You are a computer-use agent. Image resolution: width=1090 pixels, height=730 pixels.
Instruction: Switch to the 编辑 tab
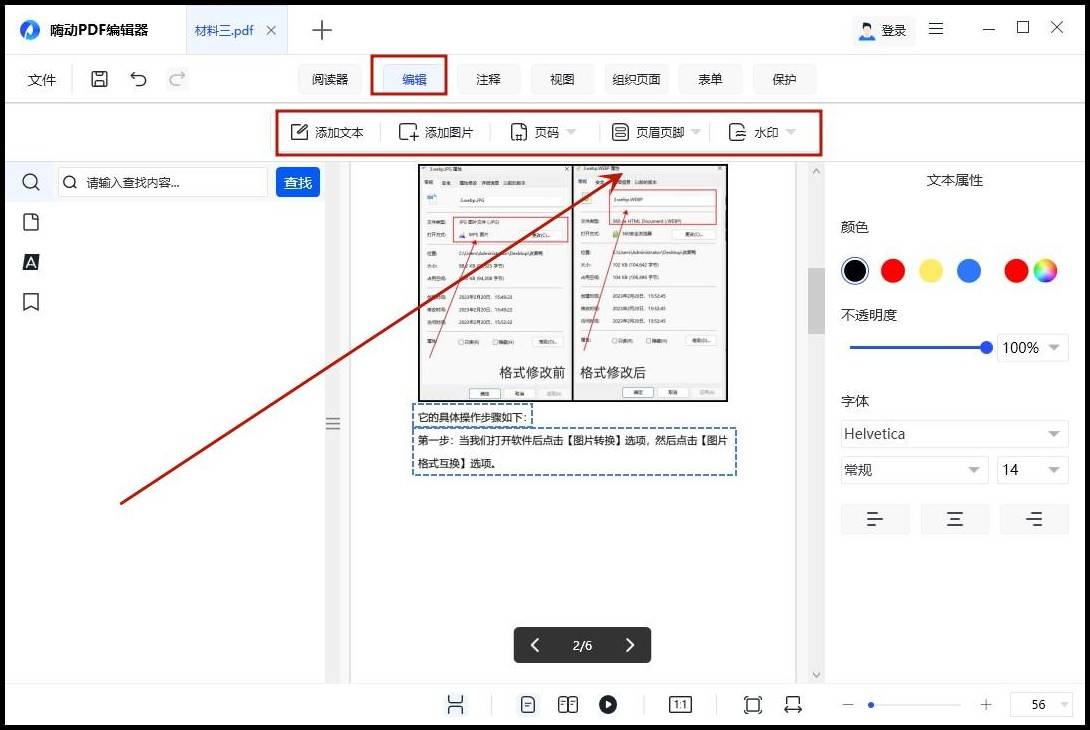click(x=414, y=79)
